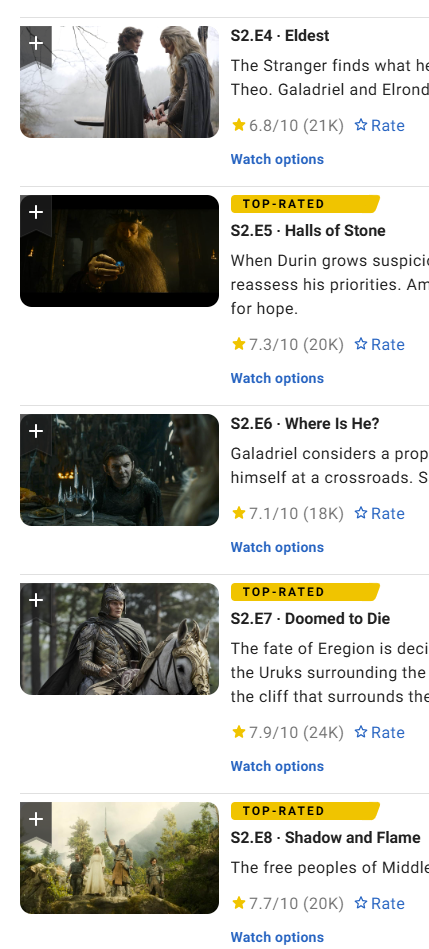Viewport: 429px width, 949px height.
Task: Open Watch options for S2.E4 Eldest
Action: point(277,159)
